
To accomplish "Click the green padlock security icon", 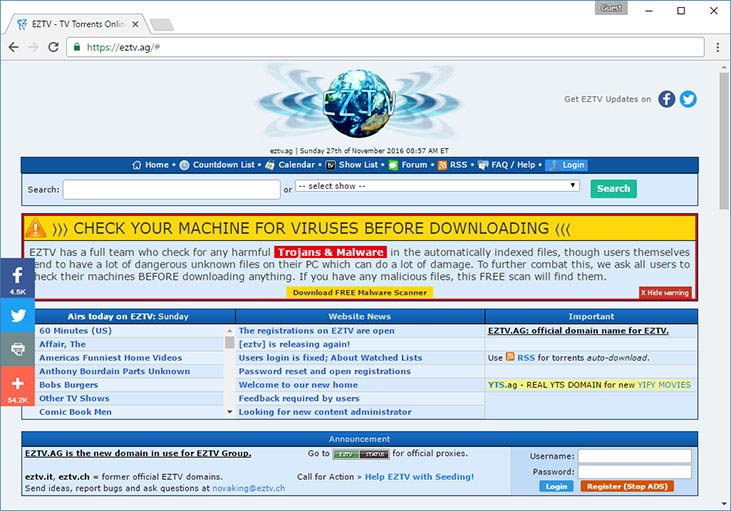I will click(x=77, y=47).
